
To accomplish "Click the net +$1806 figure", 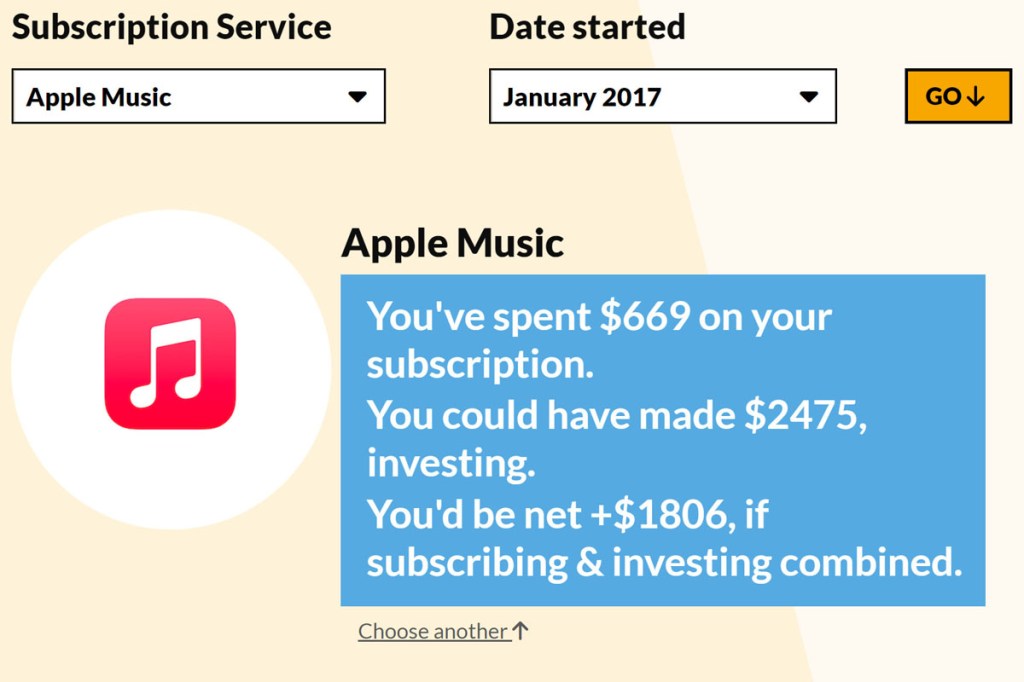I will (659, 514).
